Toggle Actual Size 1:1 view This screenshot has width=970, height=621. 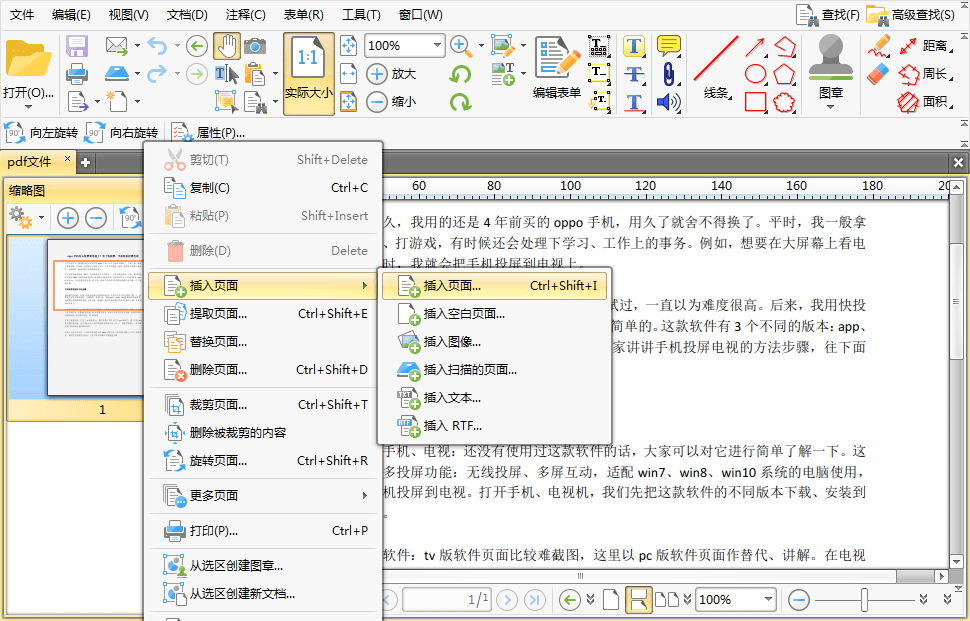pos(309,74)
